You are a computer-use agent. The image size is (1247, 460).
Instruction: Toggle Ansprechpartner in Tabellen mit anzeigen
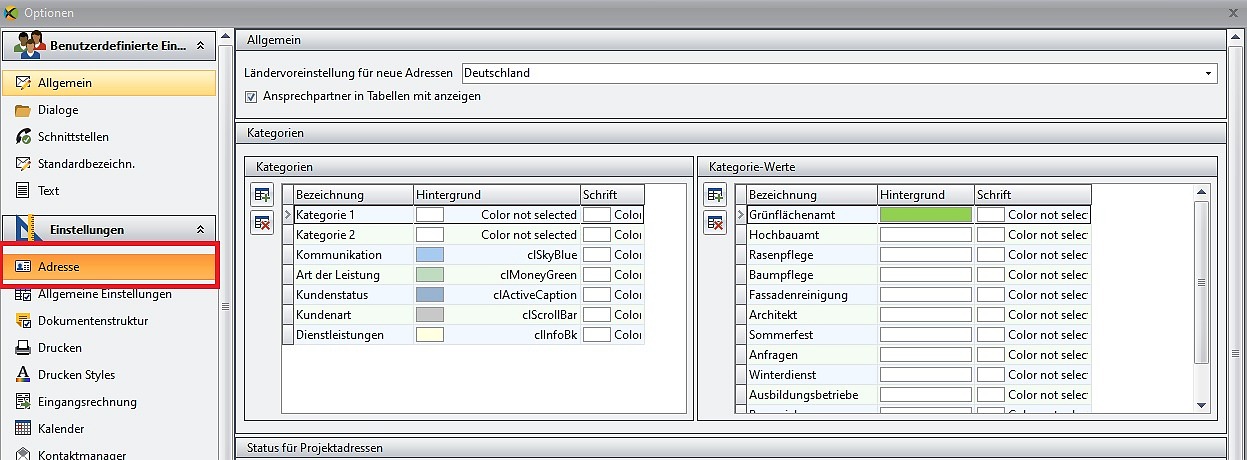(x=251, y=97)
